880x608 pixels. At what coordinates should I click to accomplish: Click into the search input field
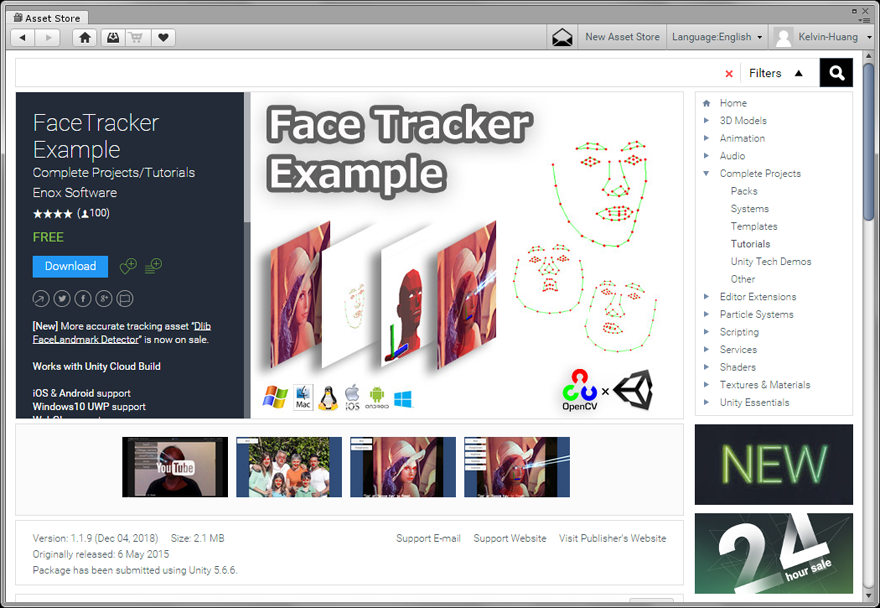coord(368,73)
